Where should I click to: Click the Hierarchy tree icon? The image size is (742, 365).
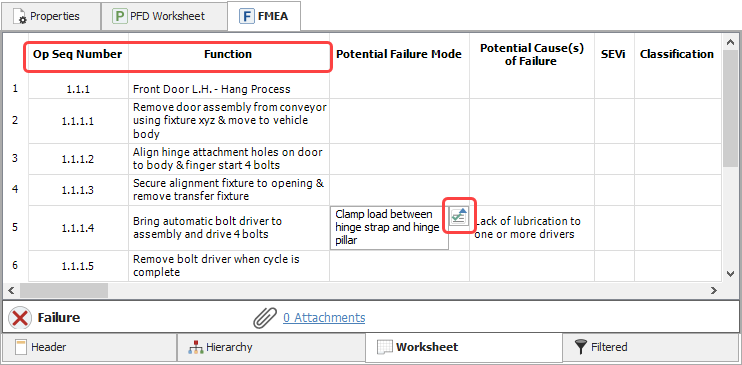point(195,347)
